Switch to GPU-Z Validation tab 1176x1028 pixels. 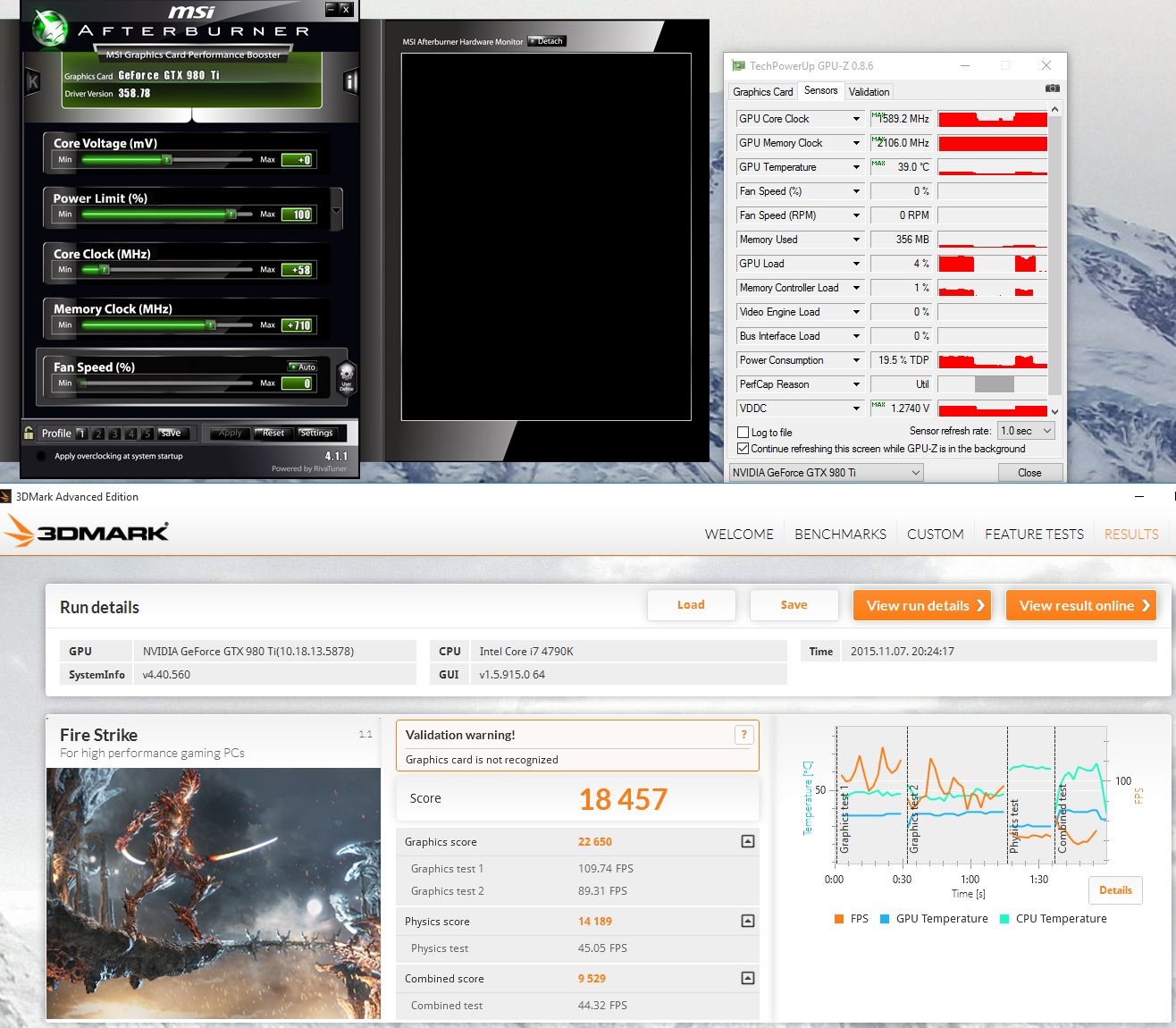[x=869, y=92]
